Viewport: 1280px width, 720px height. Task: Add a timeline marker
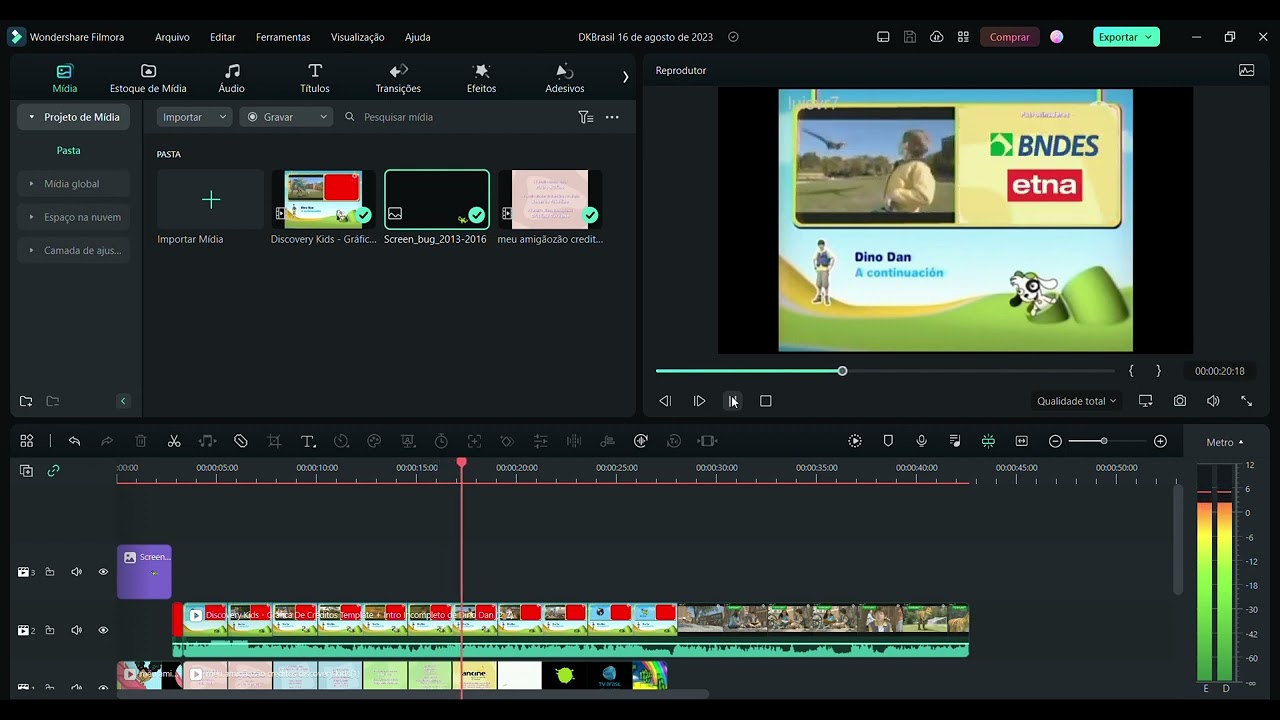888,441
